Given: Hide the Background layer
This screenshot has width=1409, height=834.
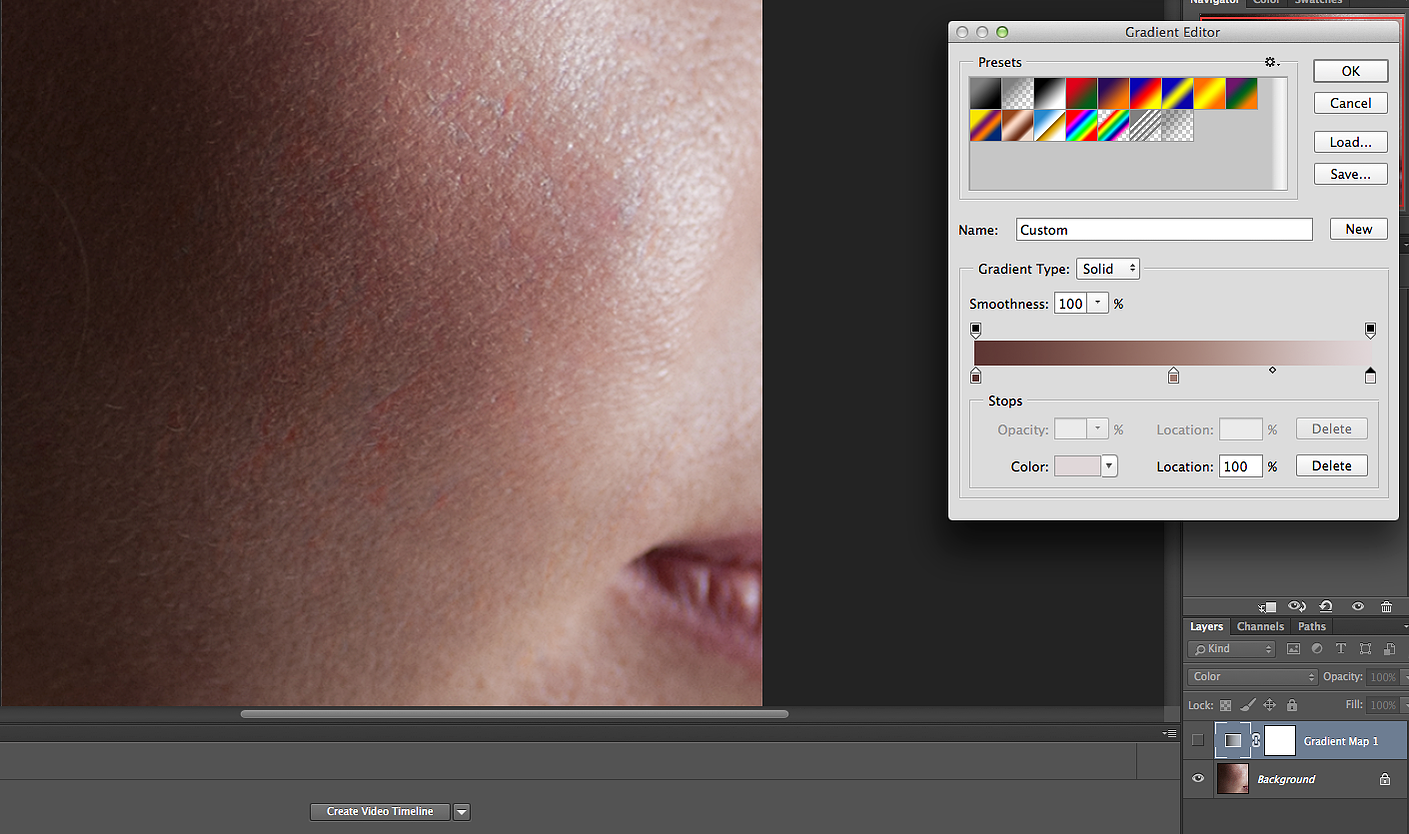Looking at the screenshot, I should click(1198, 779).
